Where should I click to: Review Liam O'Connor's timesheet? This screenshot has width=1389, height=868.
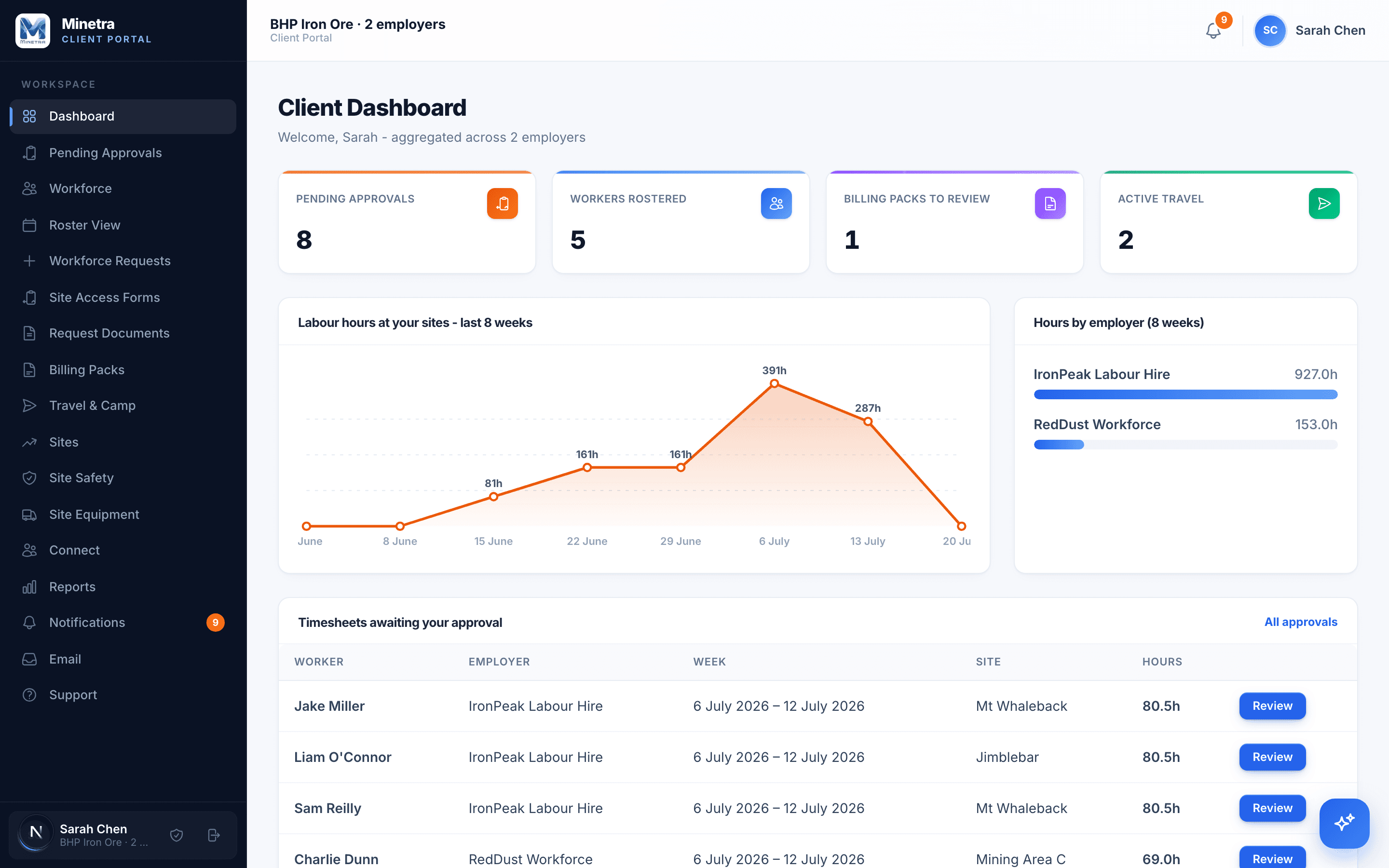1272,757
